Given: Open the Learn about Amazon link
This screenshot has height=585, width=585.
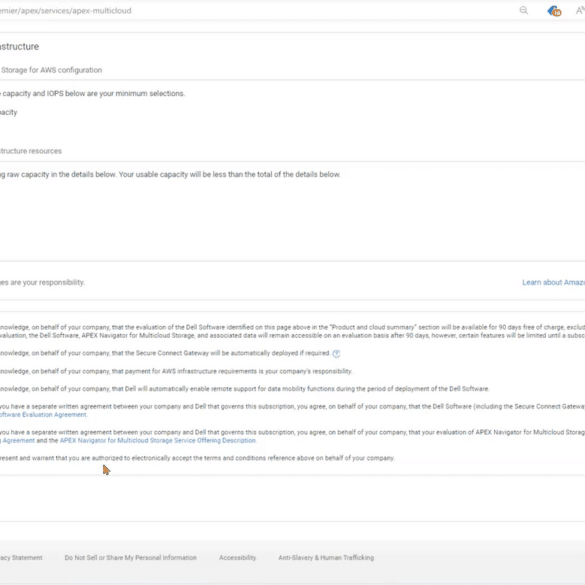Looking at the screenshot, I should pos(553,282).
